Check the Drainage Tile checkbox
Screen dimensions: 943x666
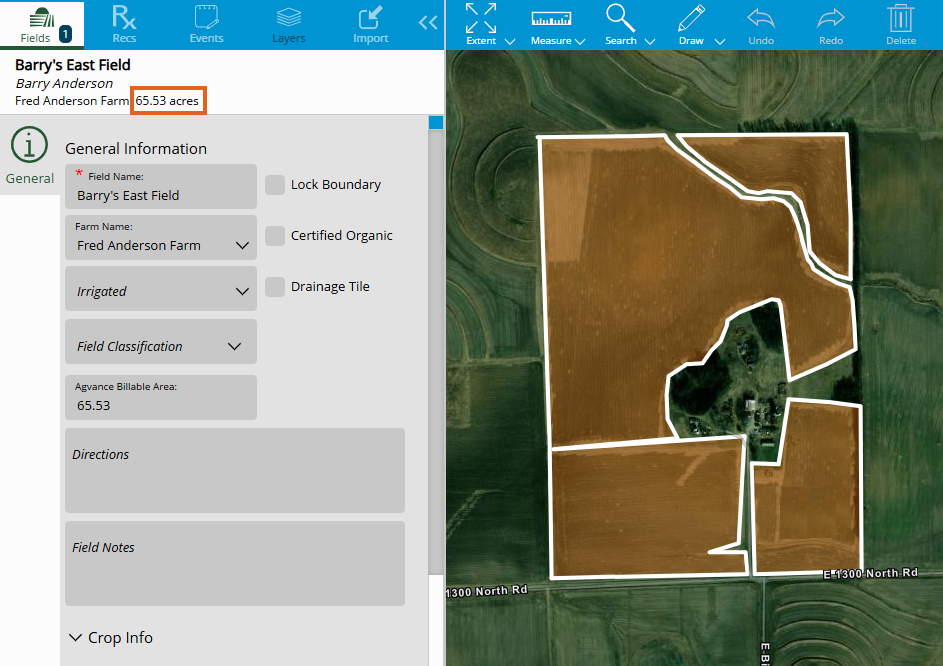click(275, 287)
